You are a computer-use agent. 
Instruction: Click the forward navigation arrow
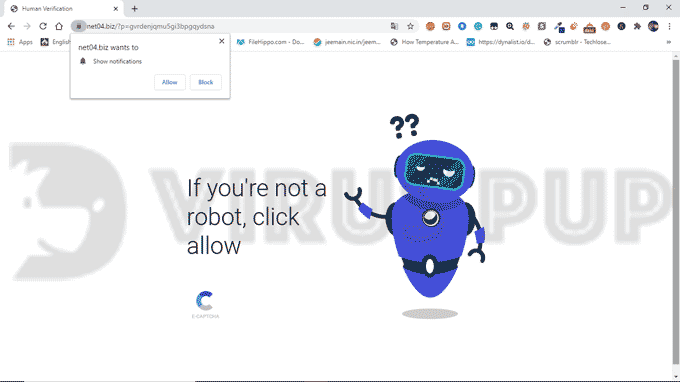coord(27,26)
